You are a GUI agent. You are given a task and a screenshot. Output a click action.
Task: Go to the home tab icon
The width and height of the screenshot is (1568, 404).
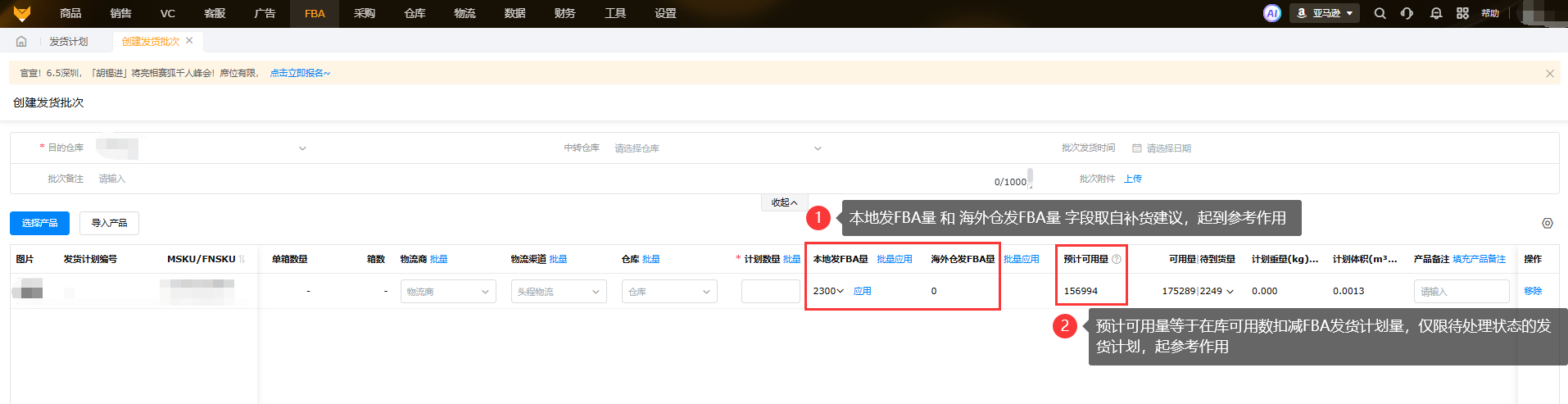pos(21,41)
